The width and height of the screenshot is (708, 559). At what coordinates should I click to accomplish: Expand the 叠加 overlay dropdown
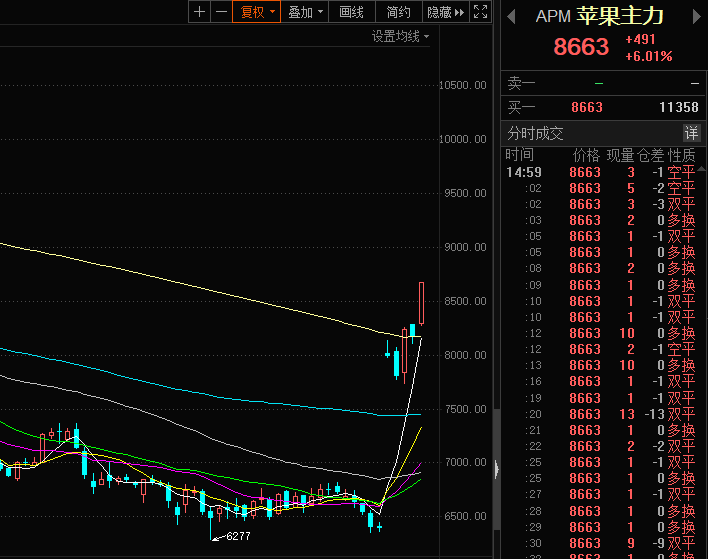[x=306, y=12]
